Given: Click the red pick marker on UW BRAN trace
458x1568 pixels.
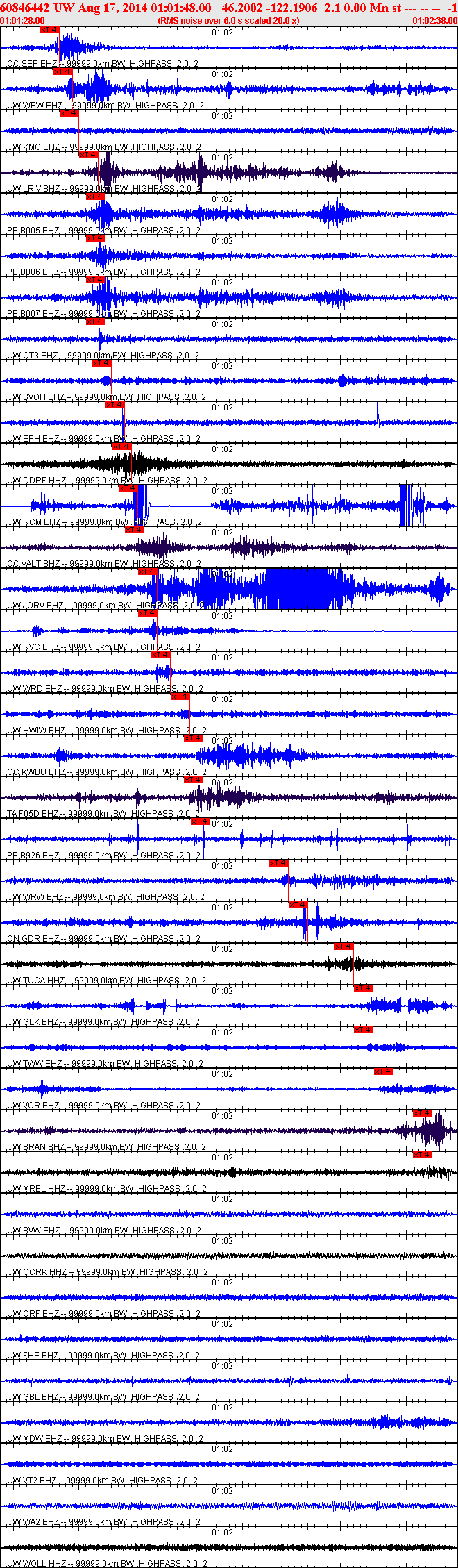Looking at the screenshot, I should click(x=423, y=1113).
